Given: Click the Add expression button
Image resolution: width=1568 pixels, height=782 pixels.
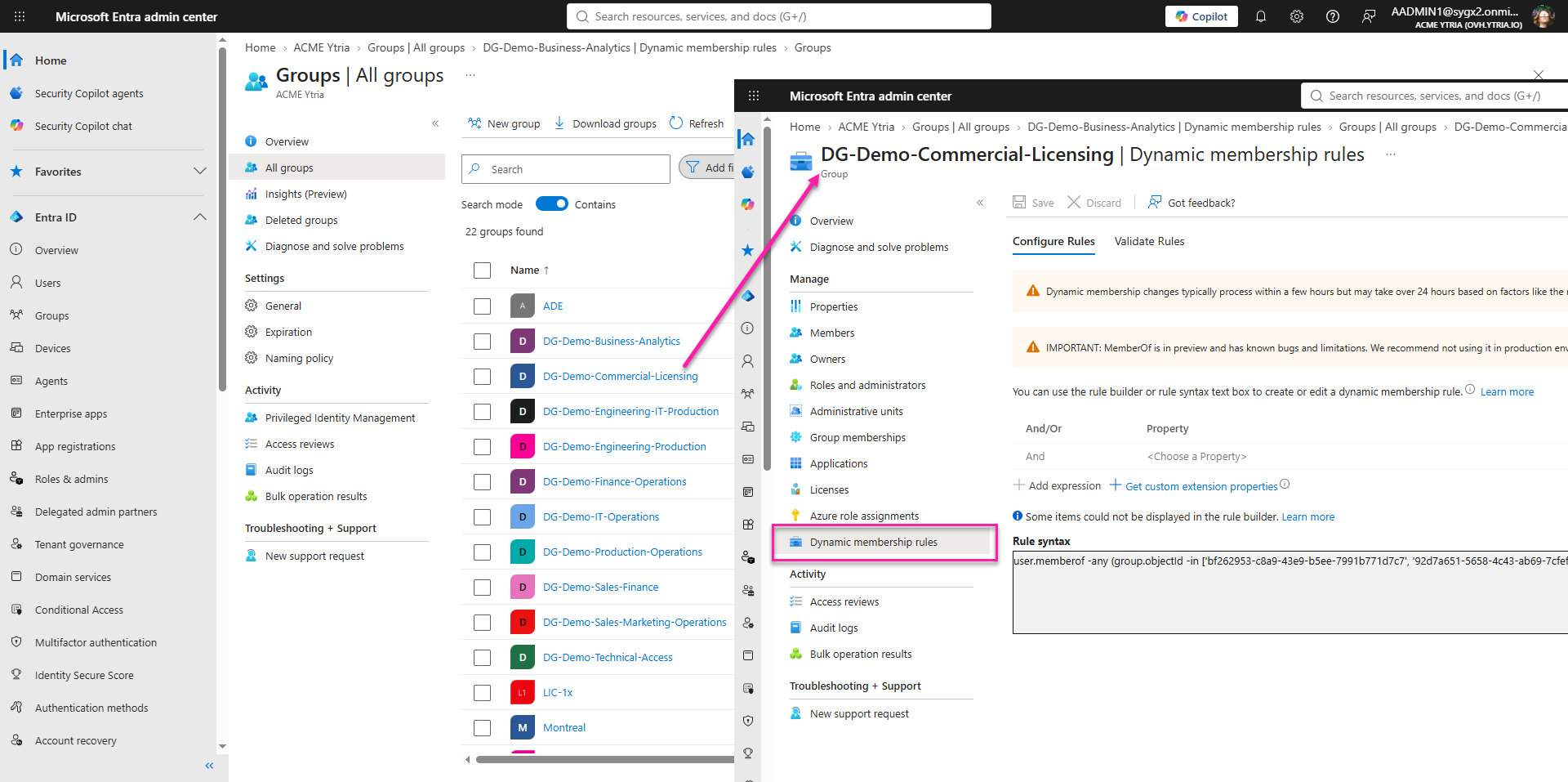Looking at the screenshot, I should (1057, 485).
